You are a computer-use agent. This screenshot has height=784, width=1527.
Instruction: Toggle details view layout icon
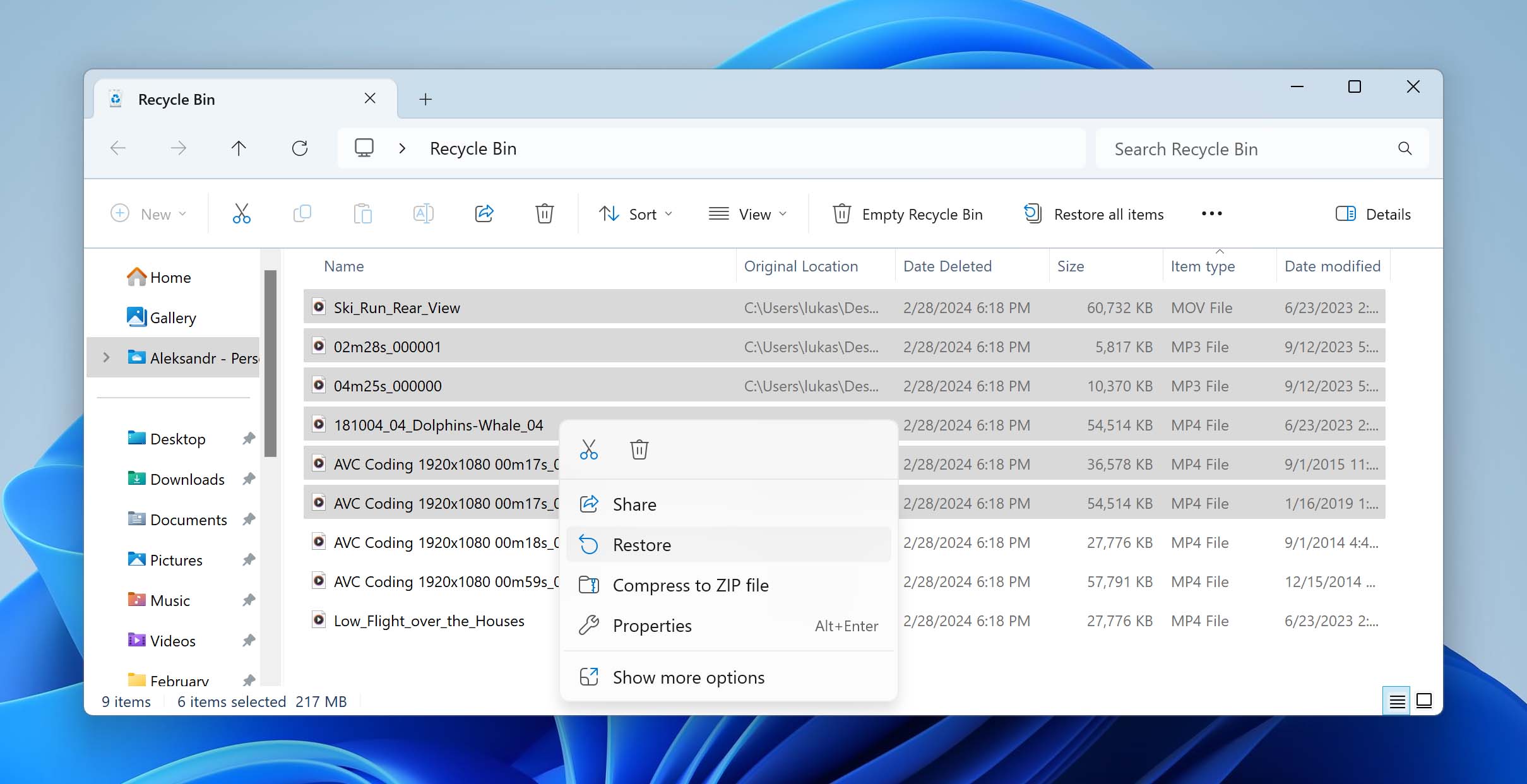[1396, 700]
